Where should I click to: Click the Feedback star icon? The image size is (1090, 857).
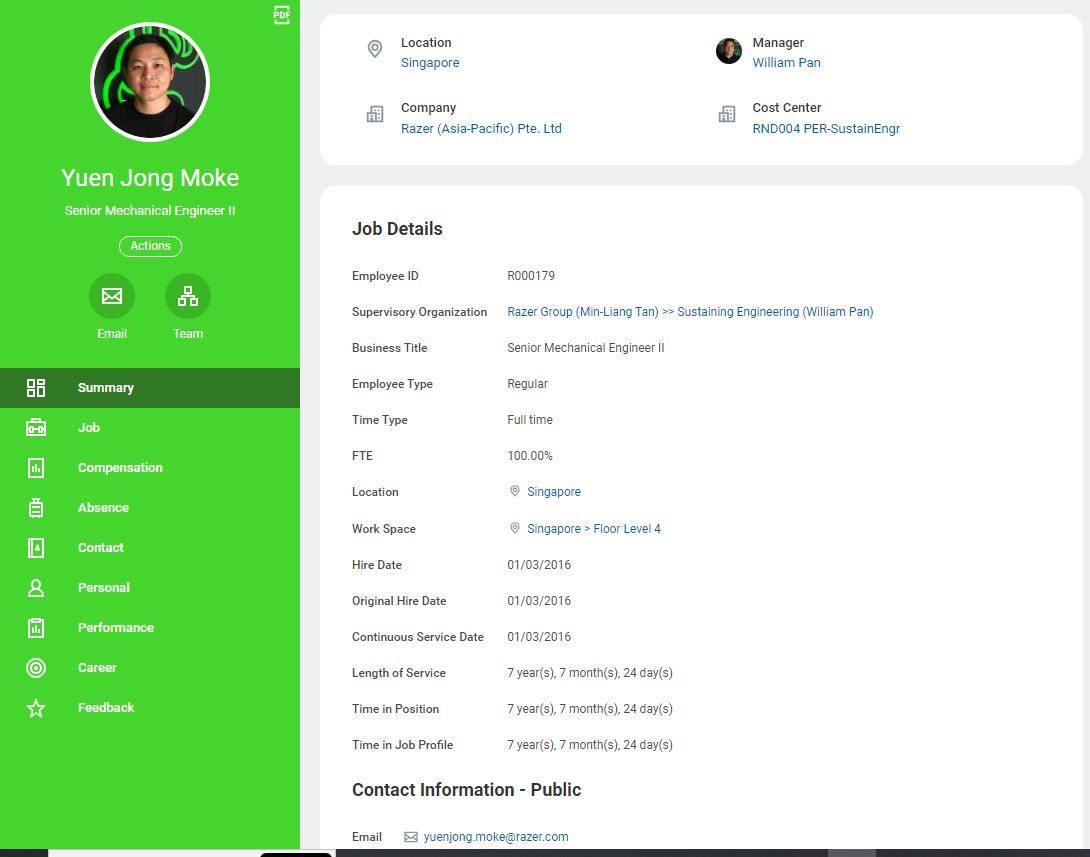tap(36, 708)
